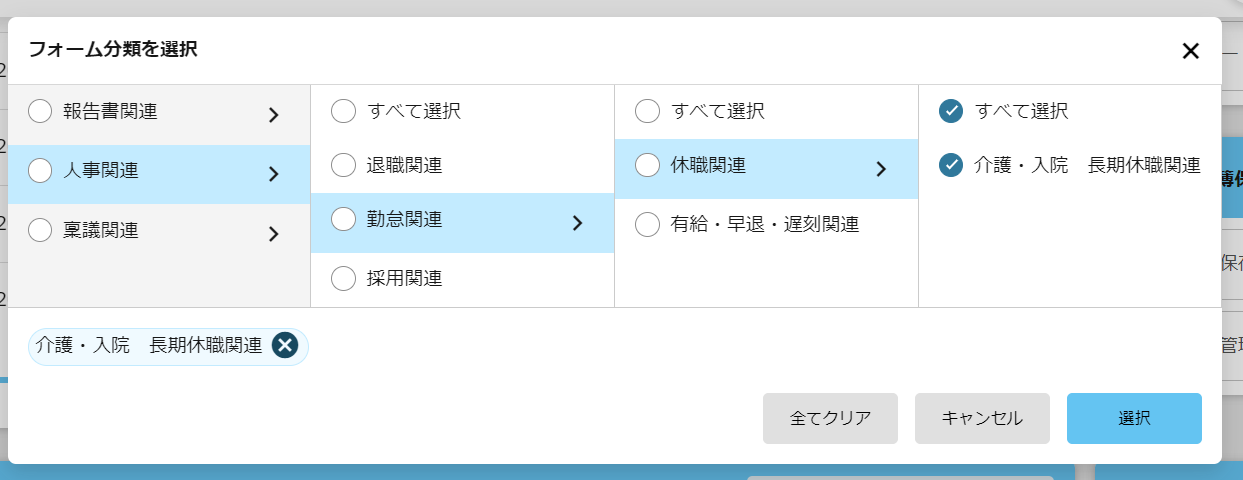1243x480 pixels.
Task: Close the フォーム分類を選択 dialog with X icon
Action: tap(1190, 51)
